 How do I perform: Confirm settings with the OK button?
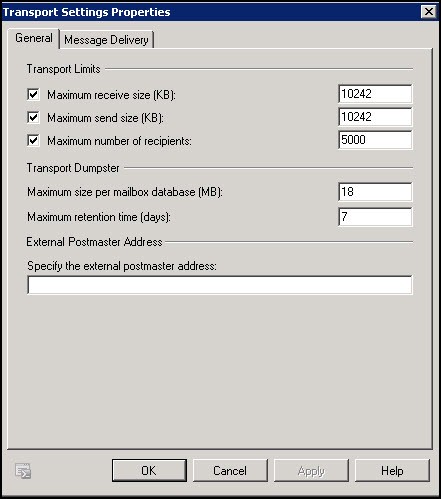pos(149,471)
